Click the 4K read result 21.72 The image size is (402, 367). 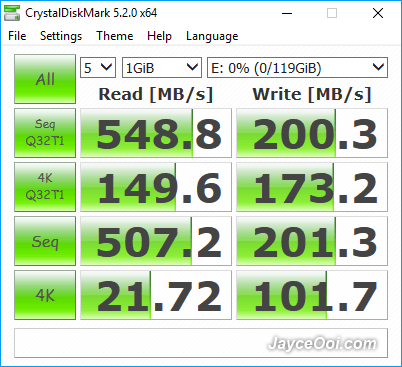point(156,295)
